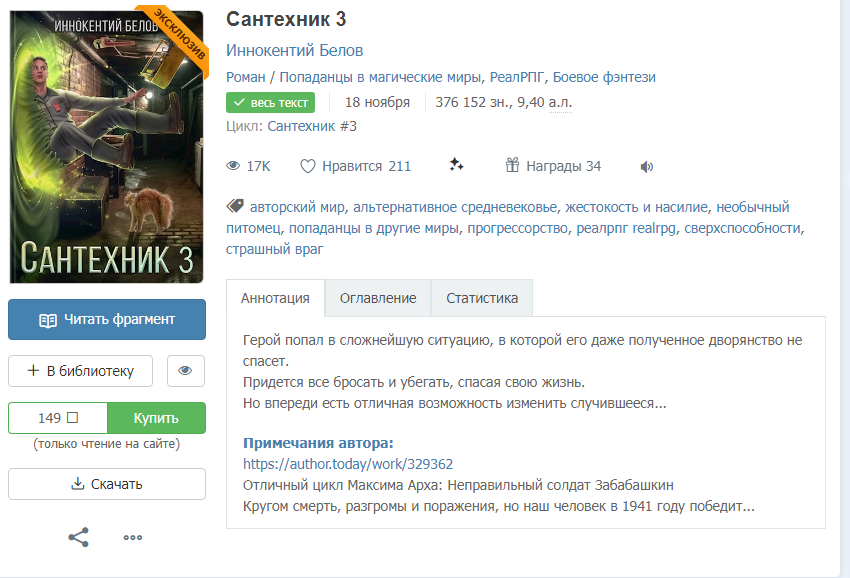Switch to the Оглавление tab
The image size is (850, 578).
[x=378, y=298]
